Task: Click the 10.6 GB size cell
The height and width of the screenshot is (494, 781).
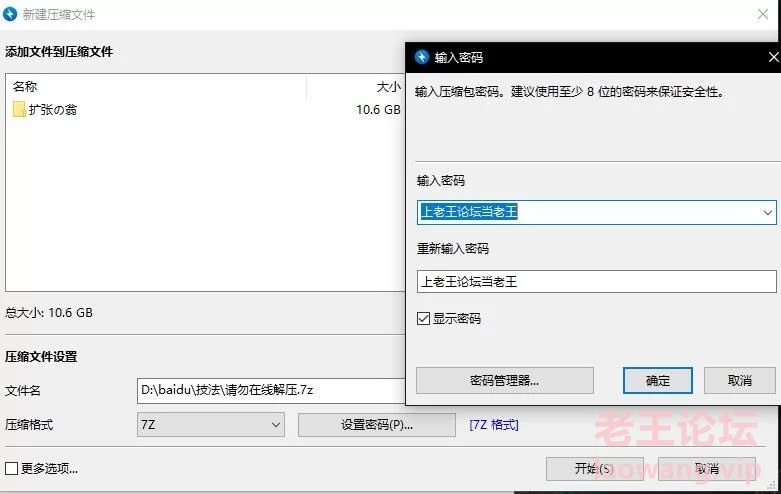Action: 378,110
